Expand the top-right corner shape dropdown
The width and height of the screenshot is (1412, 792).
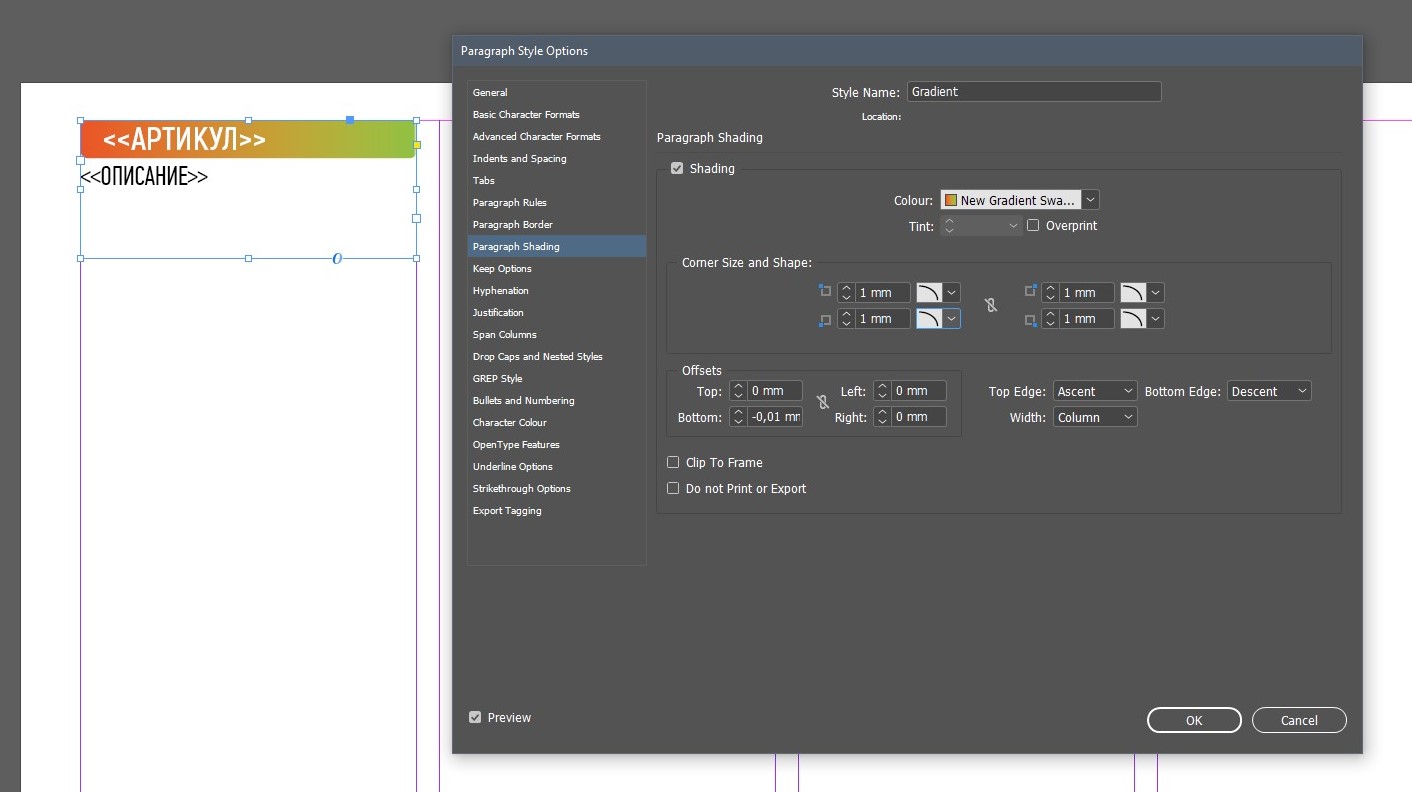[x=1156, y=292]
